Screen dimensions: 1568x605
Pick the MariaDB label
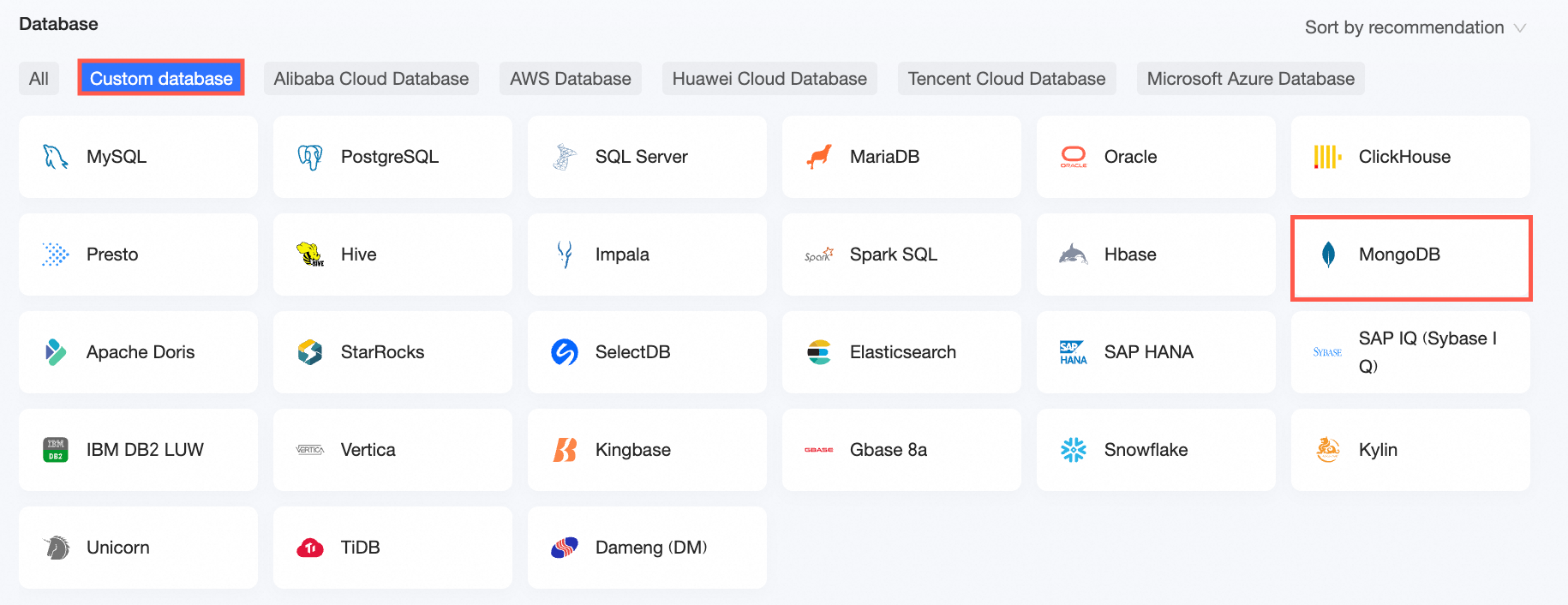click(885, 157)
